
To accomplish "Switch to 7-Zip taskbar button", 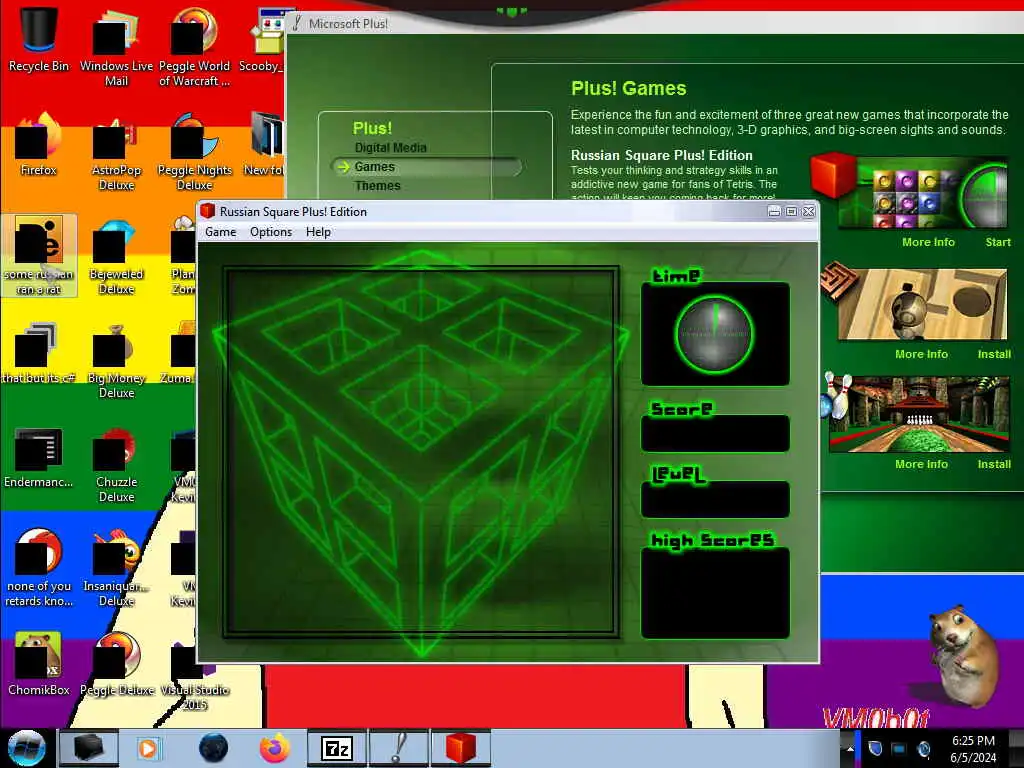I will (x=336, y=748).
